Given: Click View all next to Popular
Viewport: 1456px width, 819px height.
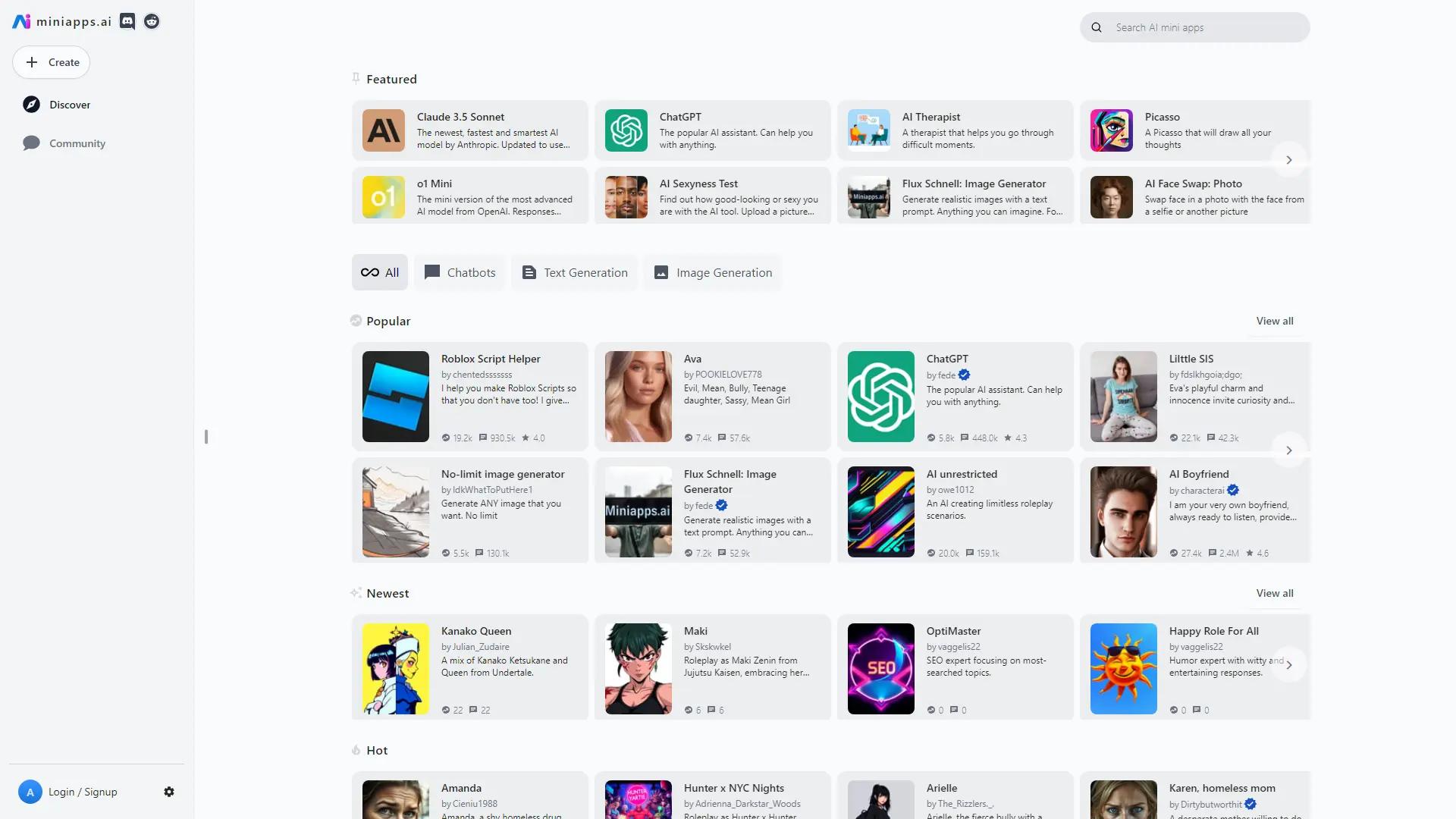Looking at the screenshot, I should coord(1274,320).
